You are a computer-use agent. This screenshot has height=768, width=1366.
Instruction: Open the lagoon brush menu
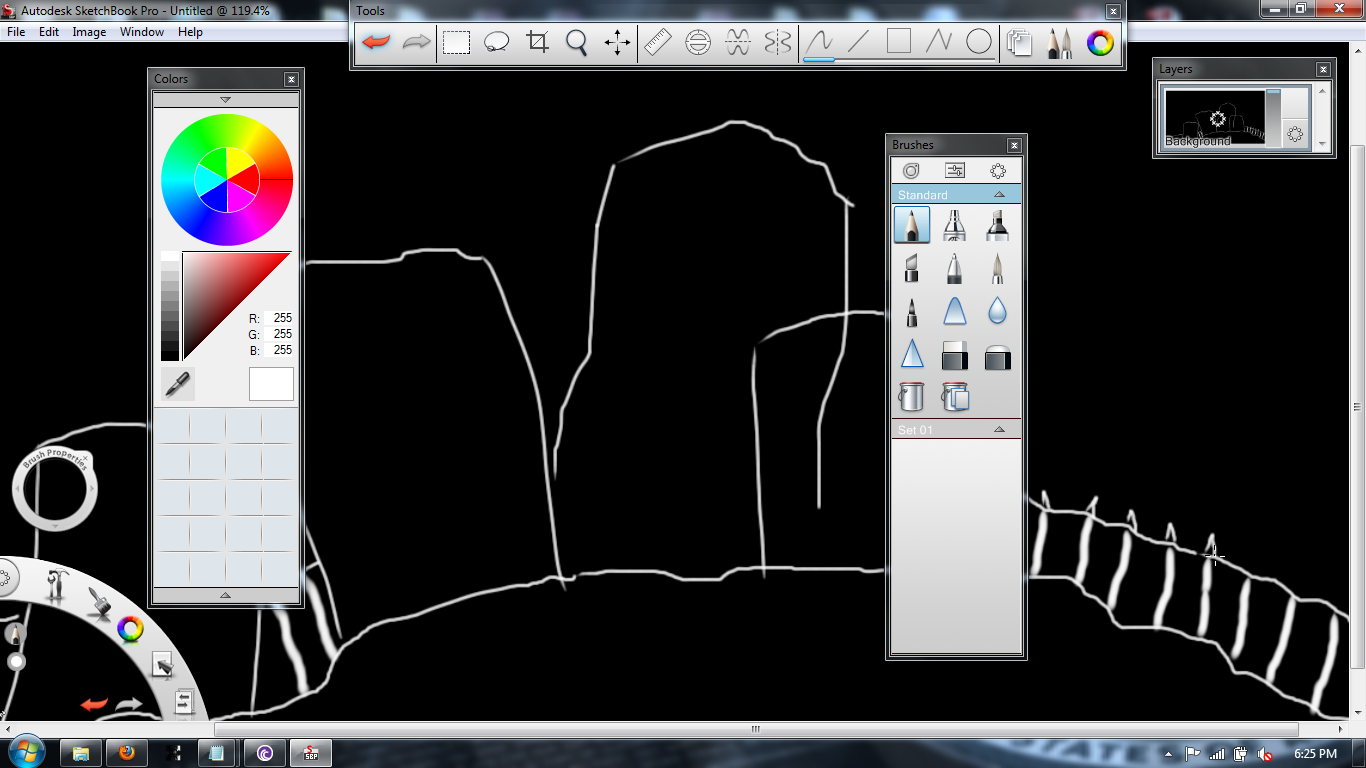99,600
